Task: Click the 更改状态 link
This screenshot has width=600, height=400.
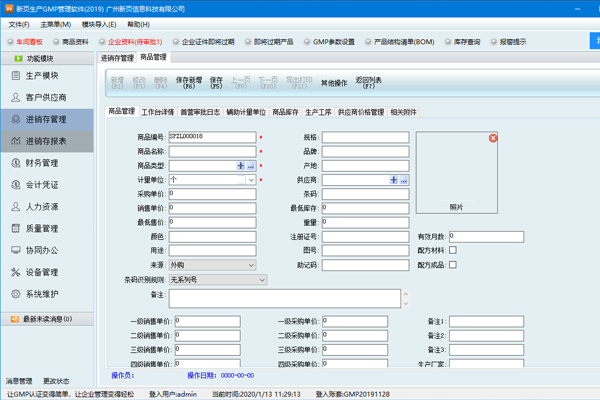Action: click(56, 381)
